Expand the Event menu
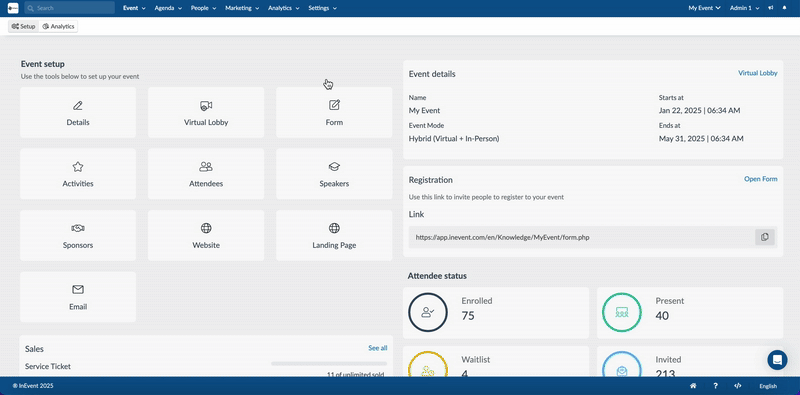800x395 pixels. pyautogui.click(x=134, y=8)
